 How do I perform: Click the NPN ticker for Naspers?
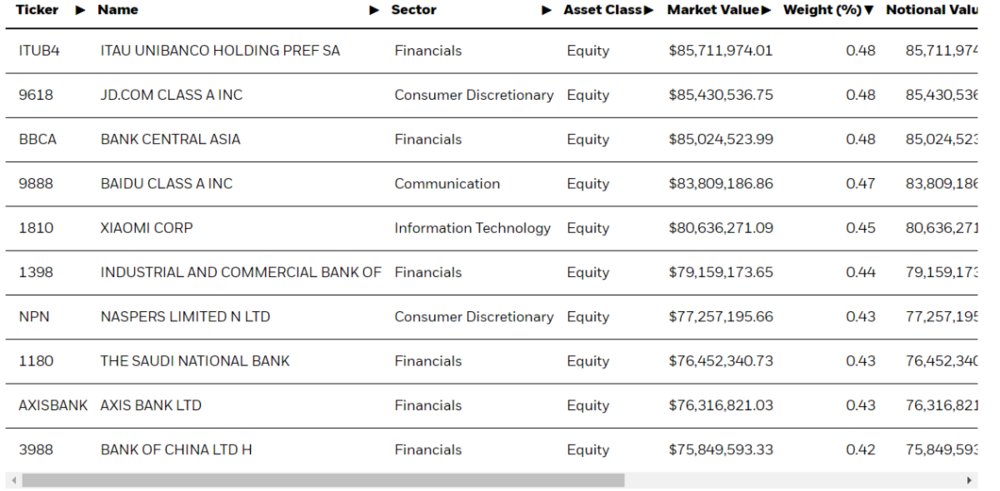click(x=34, y=317)
